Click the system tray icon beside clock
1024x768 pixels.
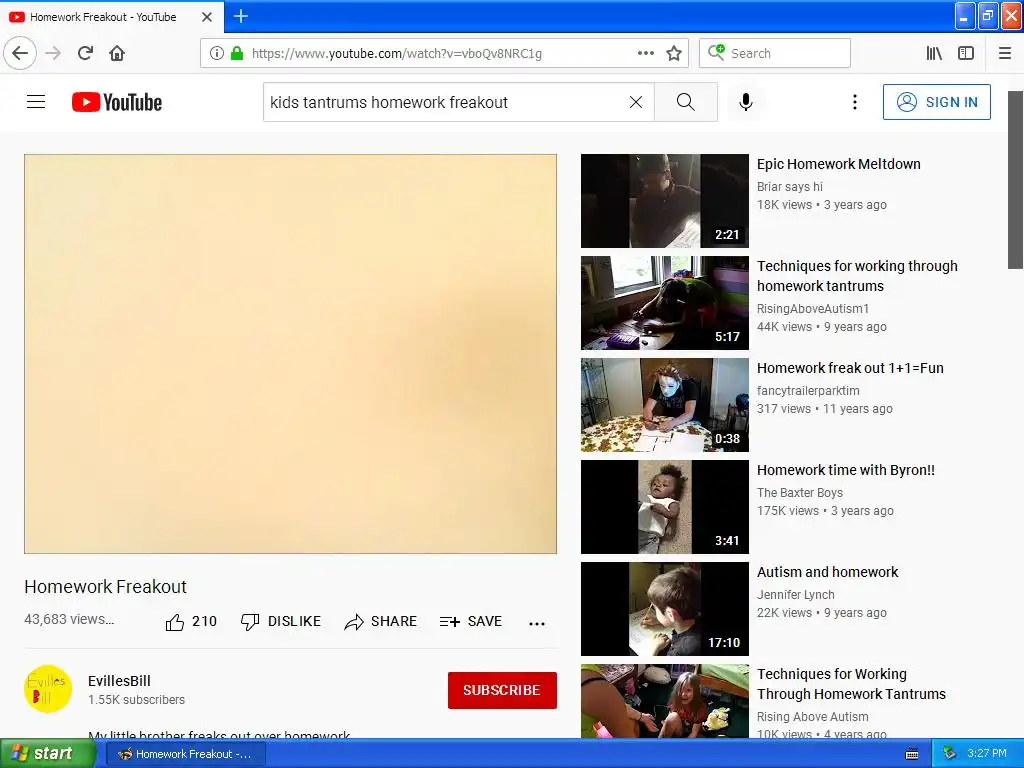pyautogui.click(x=950, y=754)
